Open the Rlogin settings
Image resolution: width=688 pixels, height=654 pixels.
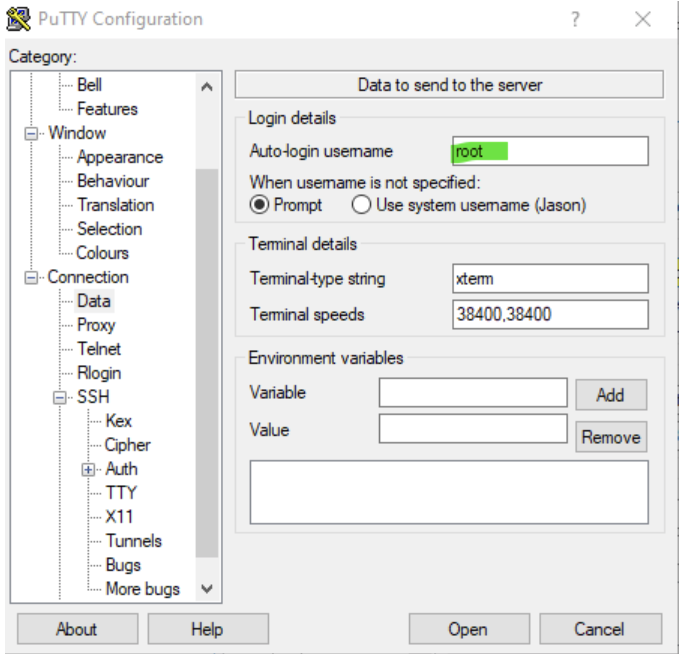(99, 373)
